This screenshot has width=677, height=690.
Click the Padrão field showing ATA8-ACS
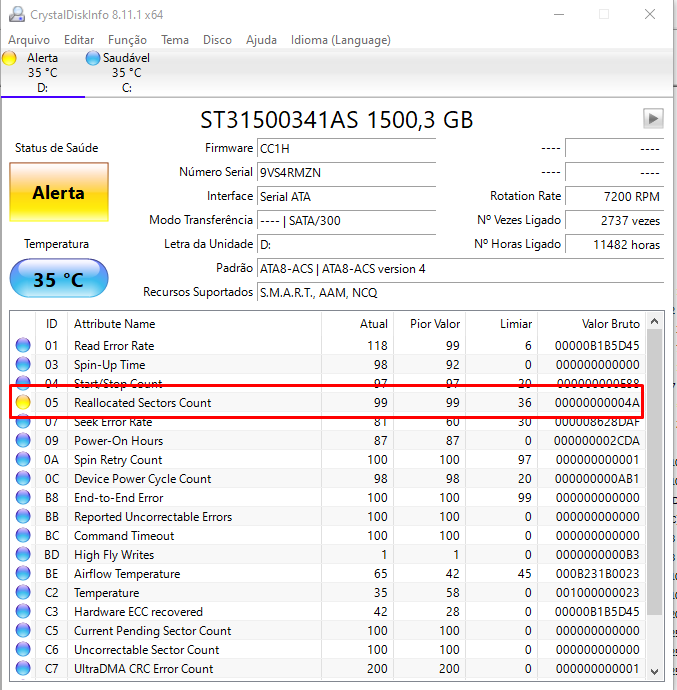tap(460, 269)
